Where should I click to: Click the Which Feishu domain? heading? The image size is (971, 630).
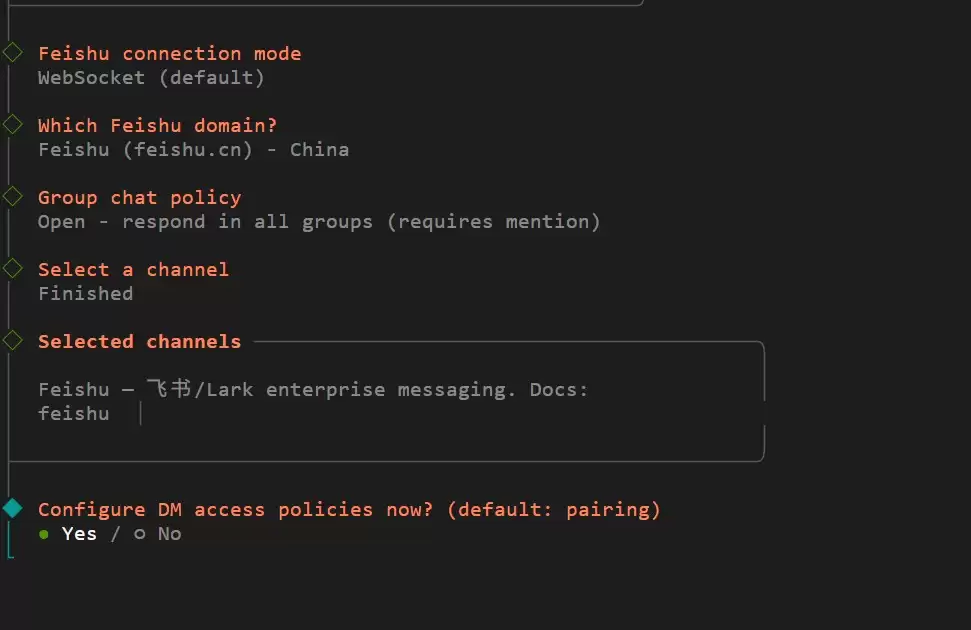[x=157, y=126]
